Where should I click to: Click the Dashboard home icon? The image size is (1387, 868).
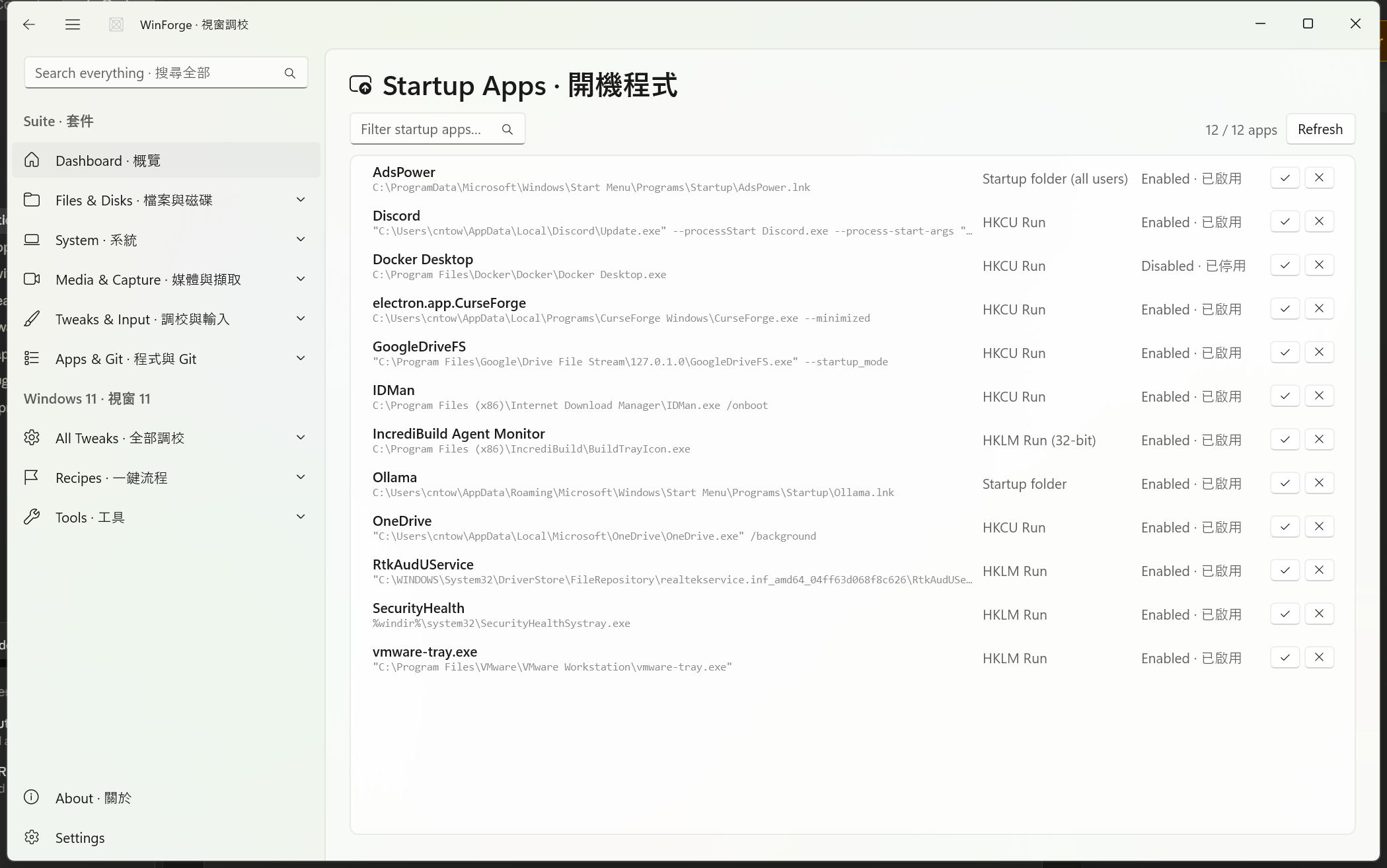click(x=32, y=160)
